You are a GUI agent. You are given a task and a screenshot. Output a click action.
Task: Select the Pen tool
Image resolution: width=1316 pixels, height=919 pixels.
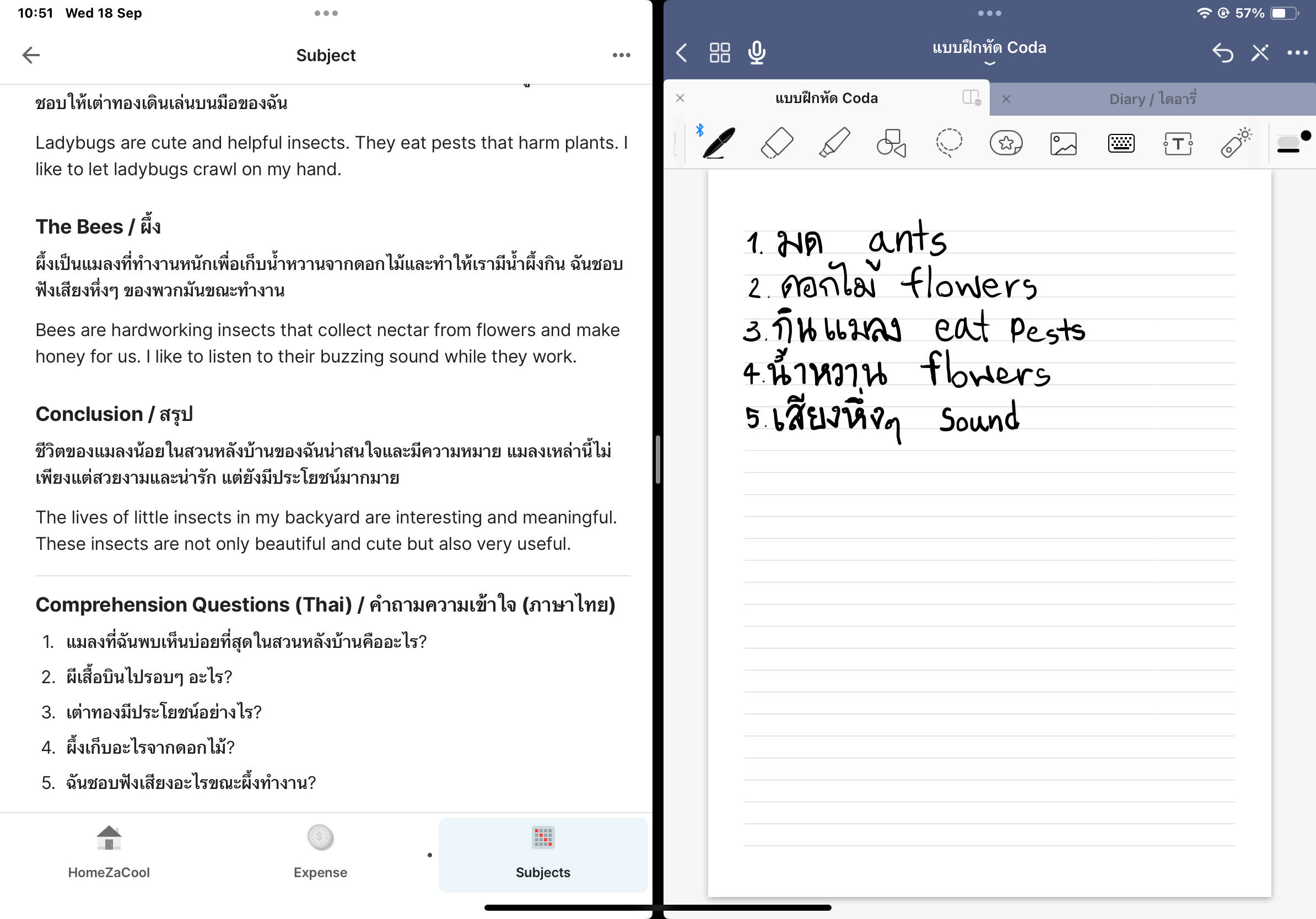pos(719,143)
